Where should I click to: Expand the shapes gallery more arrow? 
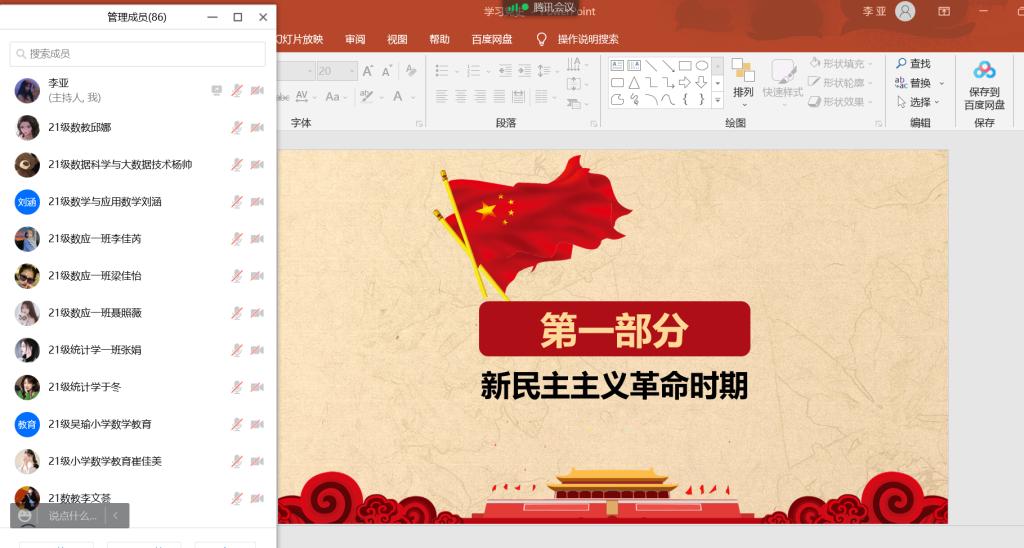click(717, 101)
